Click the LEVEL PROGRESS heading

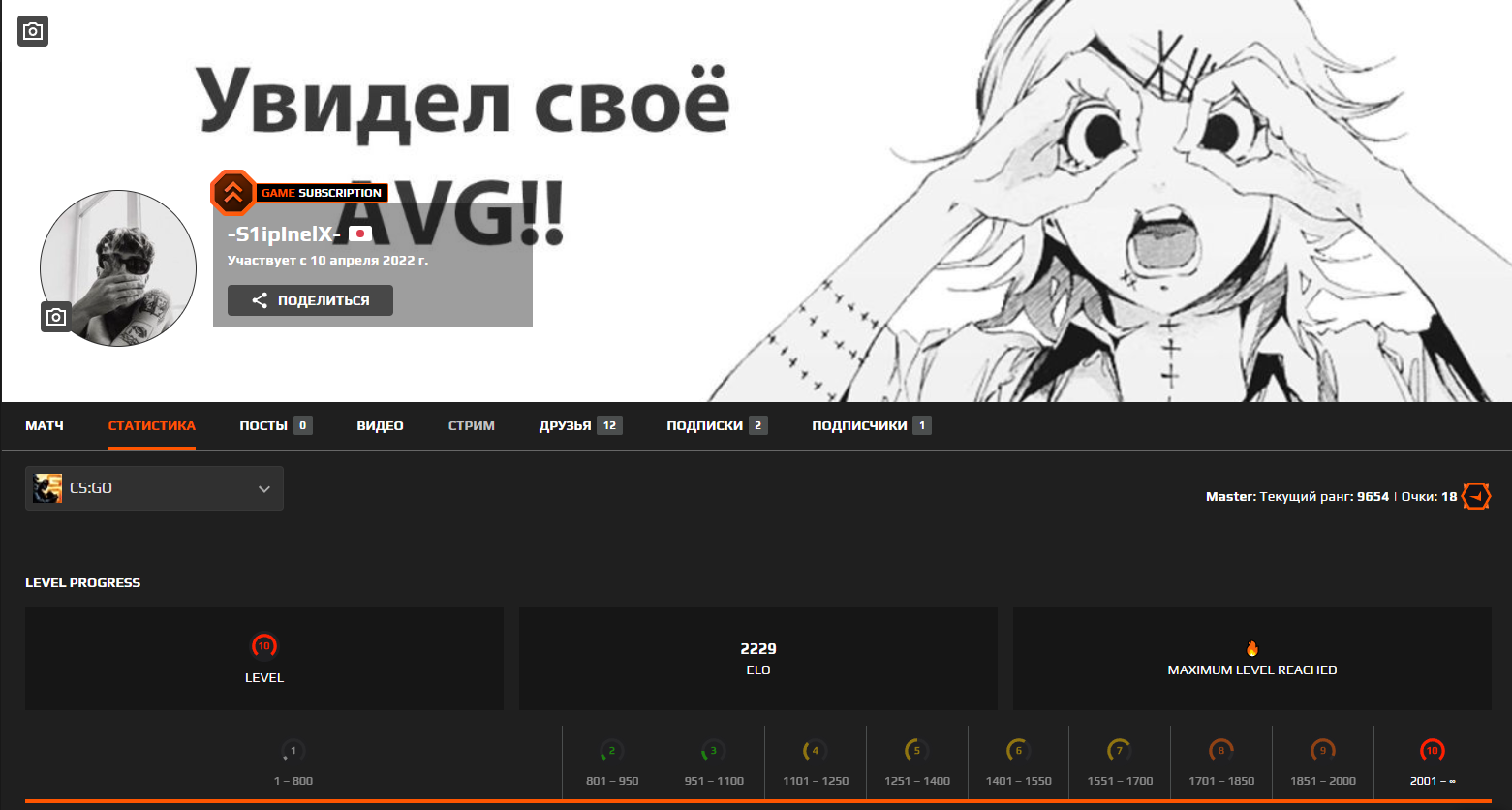[83, 582]
